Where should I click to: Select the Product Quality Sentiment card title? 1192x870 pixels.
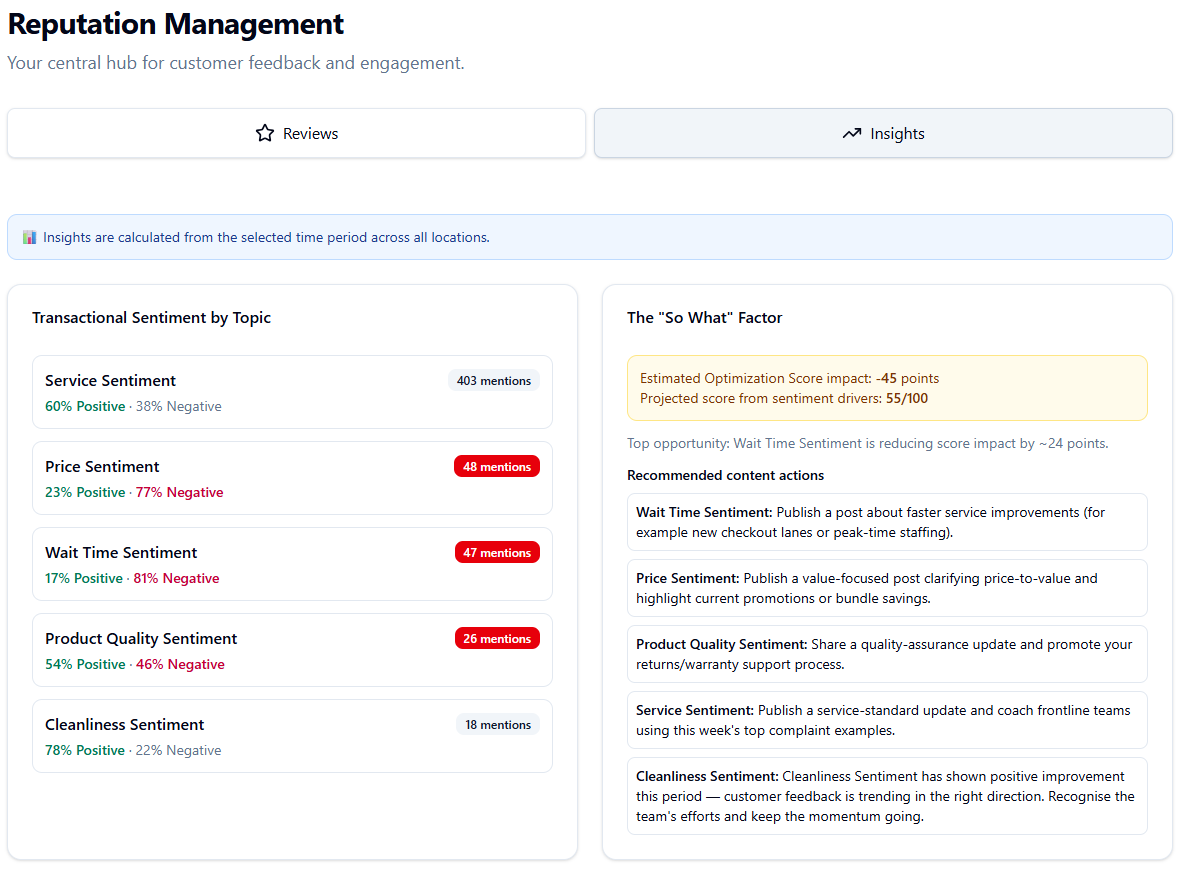click(141, 638)
